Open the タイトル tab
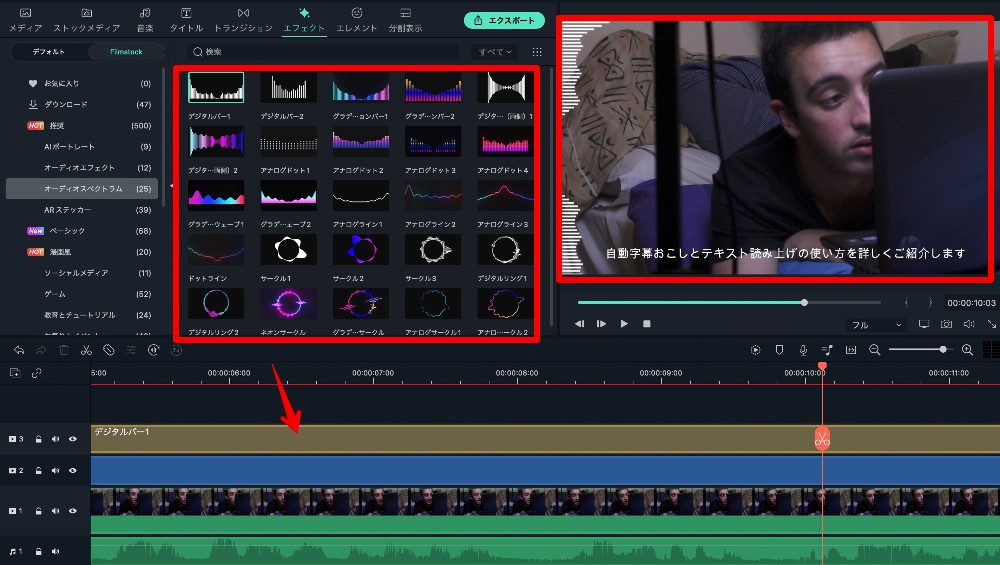Image resolution: width=1000 pixels, height=565 pixels. (186, 20)
